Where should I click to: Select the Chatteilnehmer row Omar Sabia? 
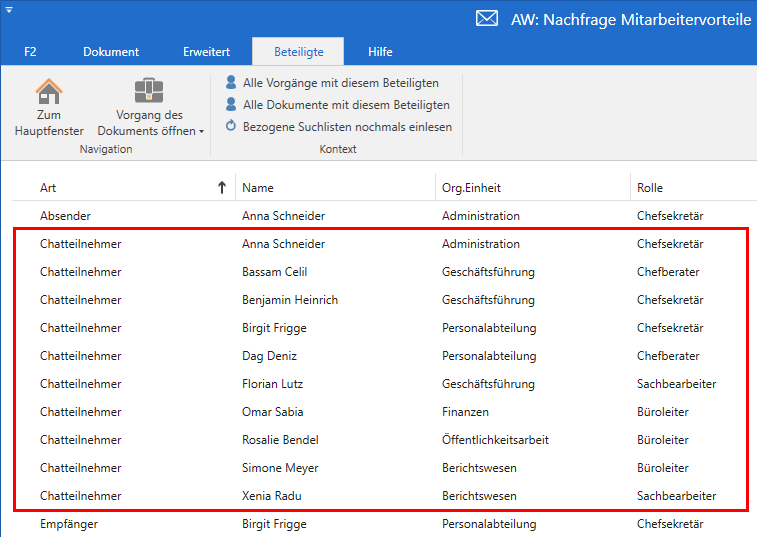click(272, 412)
